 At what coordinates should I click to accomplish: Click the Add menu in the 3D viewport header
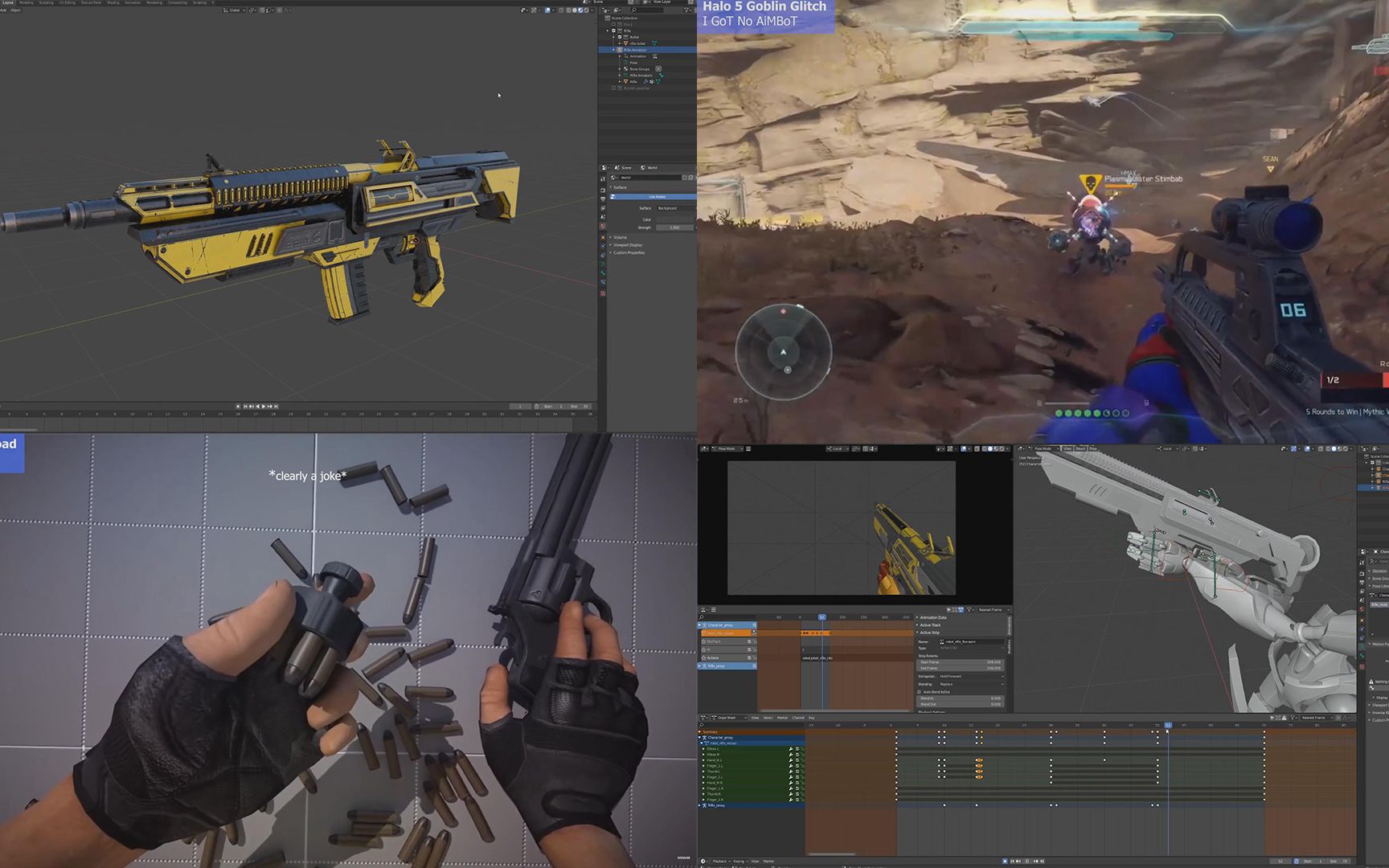pyautogui.click(x=4, y=10)
